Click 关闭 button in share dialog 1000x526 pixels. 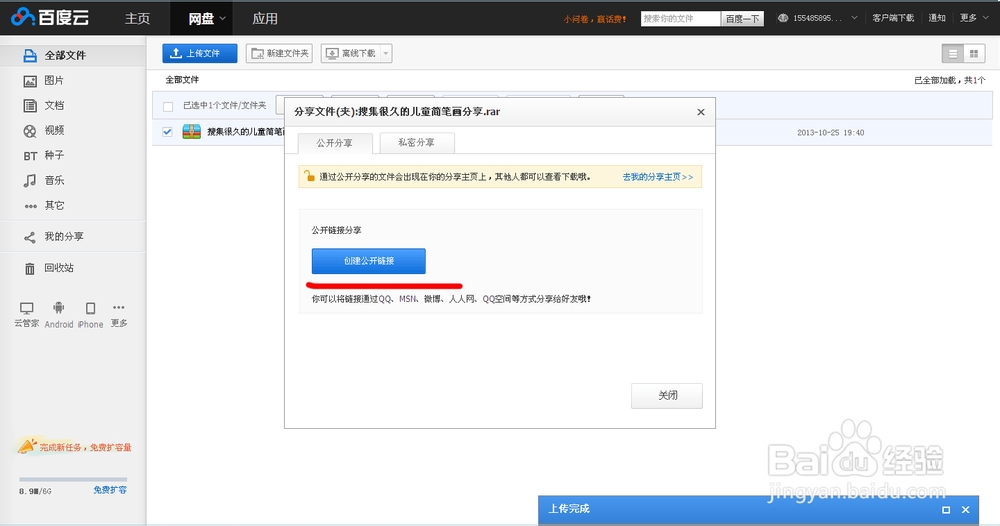click(x=667, y=395)
